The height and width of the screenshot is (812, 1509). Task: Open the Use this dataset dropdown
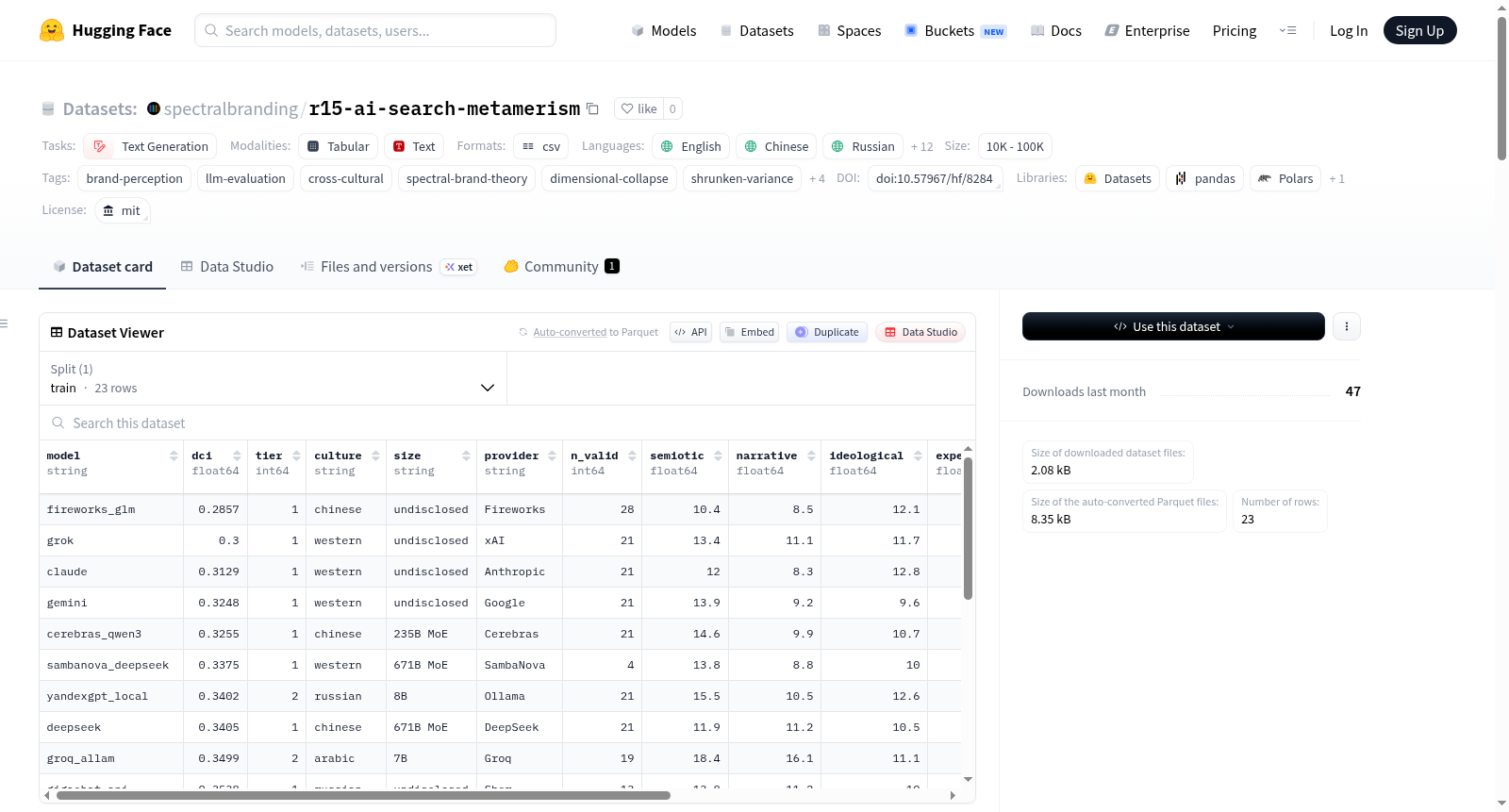(1173, 326)
